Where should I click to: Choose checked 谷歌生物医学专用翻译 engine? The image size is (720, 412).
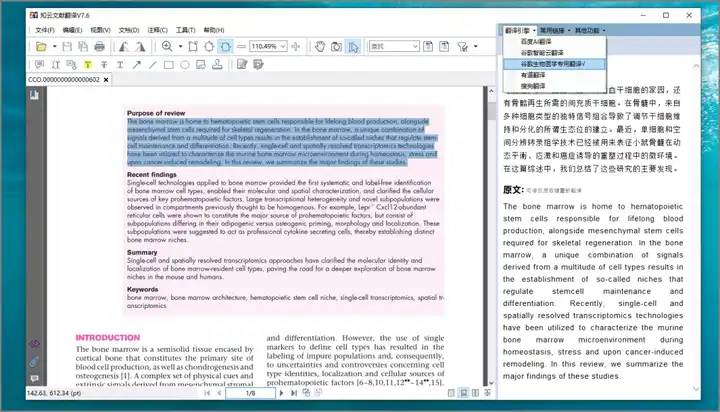click(555, 64)
